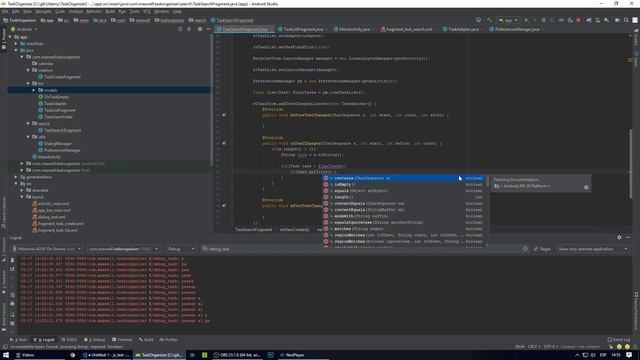This screenshot has width=640, height=360.
Task: Open Search Everywhere magnifier in the top toolbar
Action: pyautogui.click(x=626, y=20)
